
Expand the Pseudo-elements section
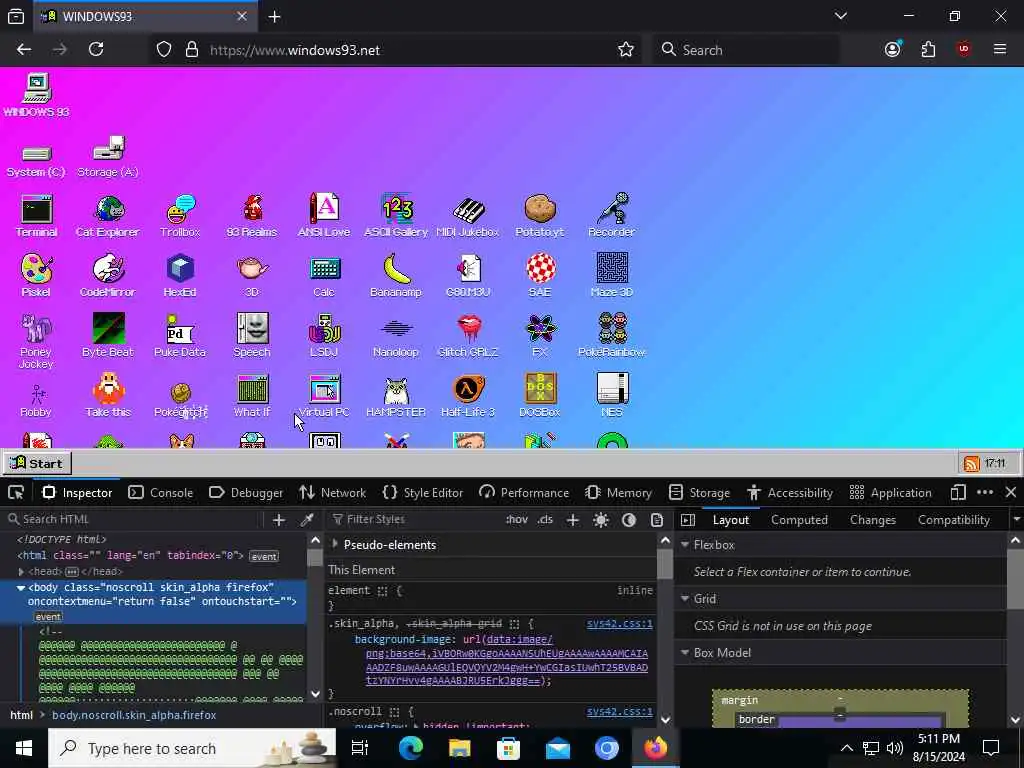335,544
